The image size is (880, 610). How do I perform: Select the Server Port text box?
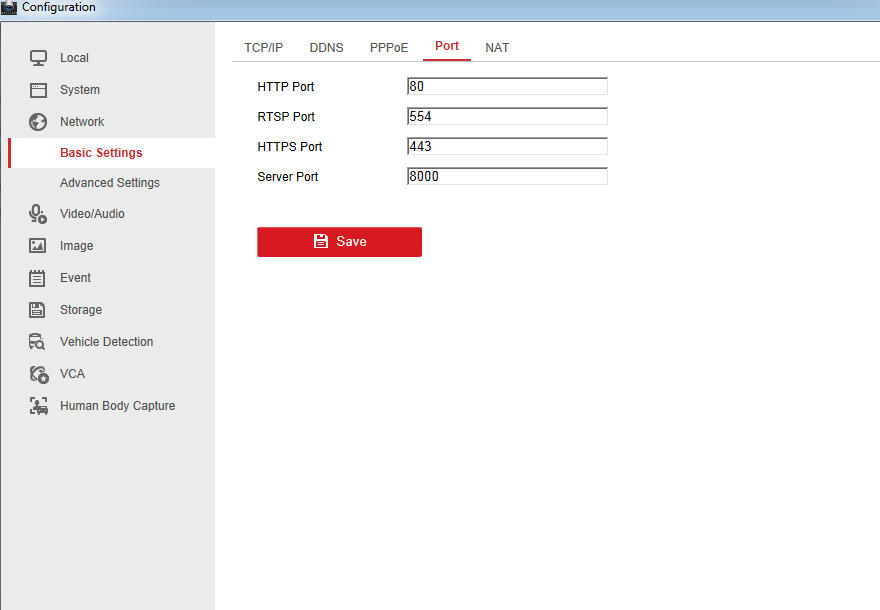pyautogui.click(x=507, y=177)
